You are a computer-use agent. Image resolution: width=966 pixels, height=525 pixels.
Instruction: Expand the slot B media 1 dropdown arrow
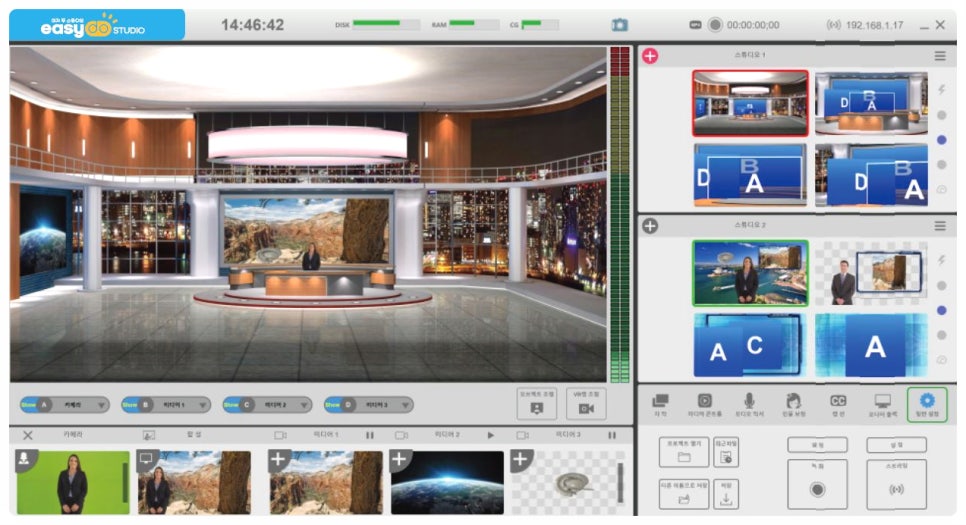[203, 405]
